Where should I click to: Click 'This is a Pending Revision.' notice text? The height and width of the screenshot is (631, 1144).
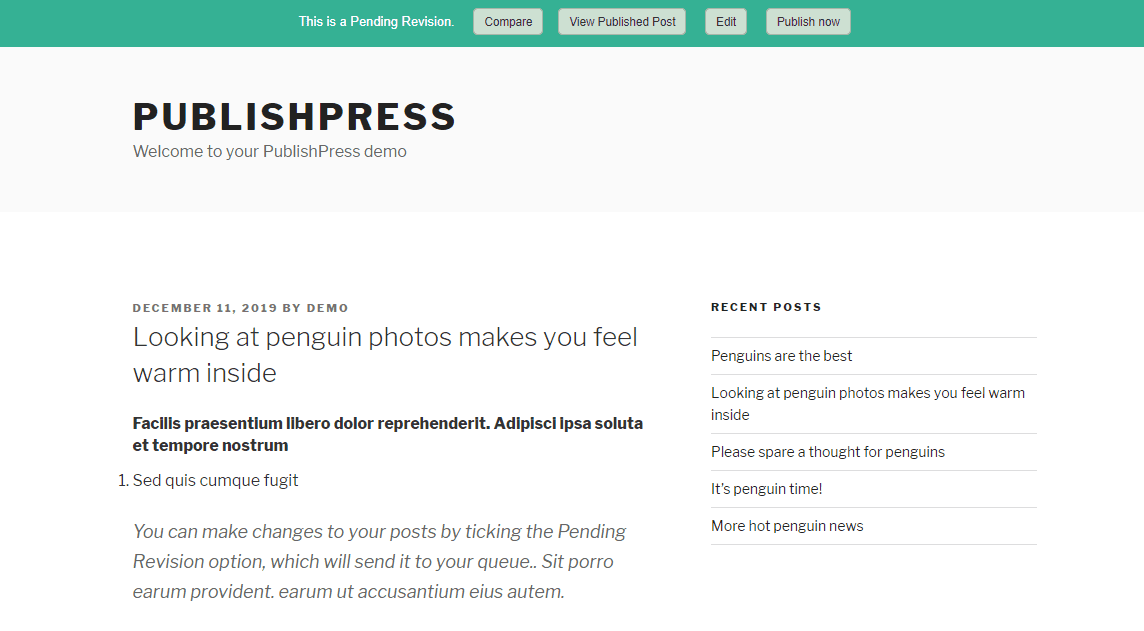click(376, 22)
